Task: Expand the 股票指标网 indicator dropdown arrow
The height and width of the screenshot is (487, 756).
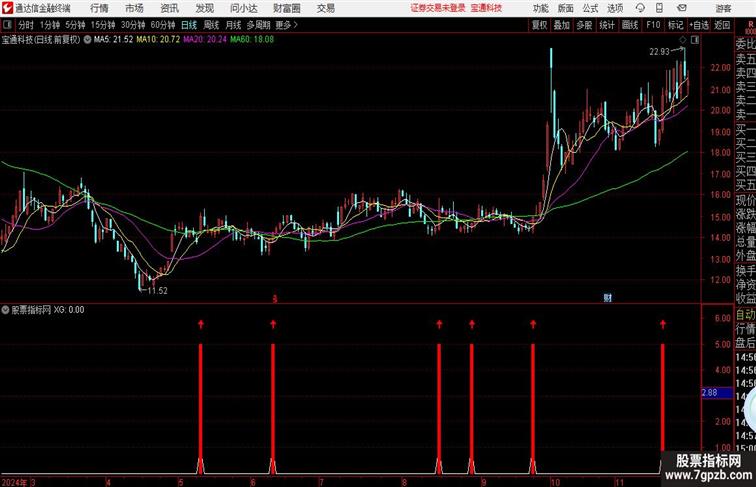Action: click(5, 310)
